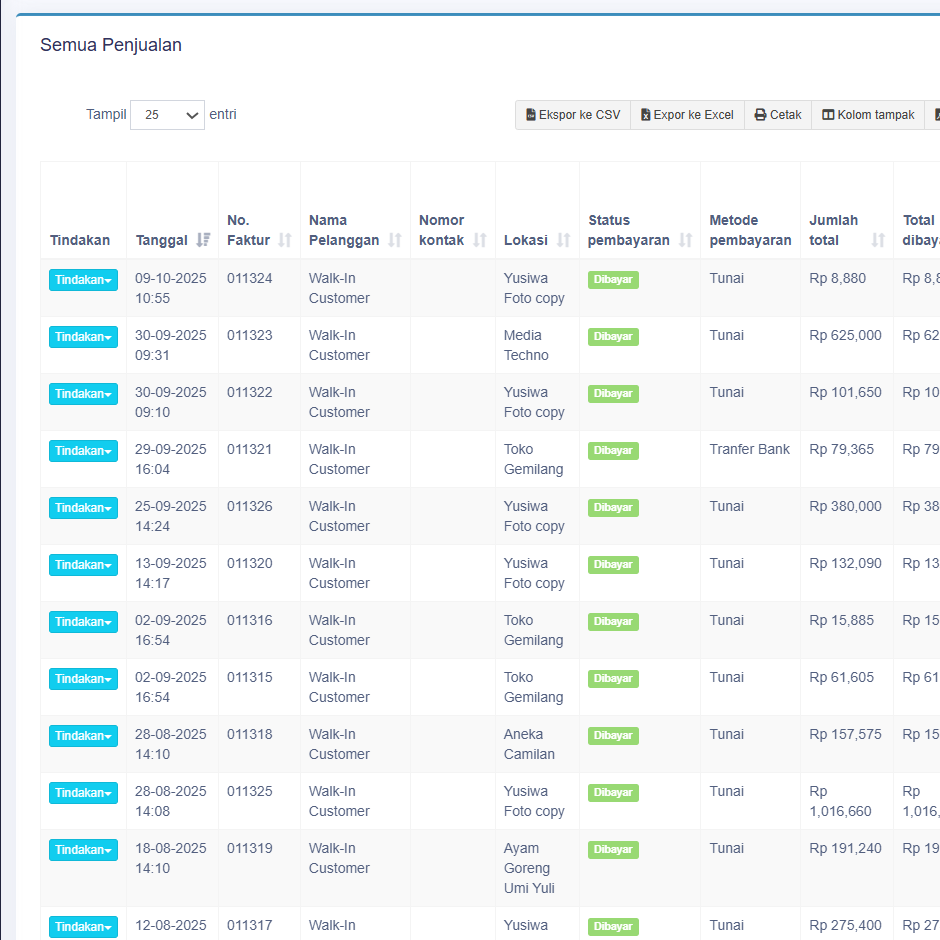Image resolution: width=940 pixels, height=940 pixels.
Task: Select the Metode pembayaran column header
Action: click(x=749, y=230)
